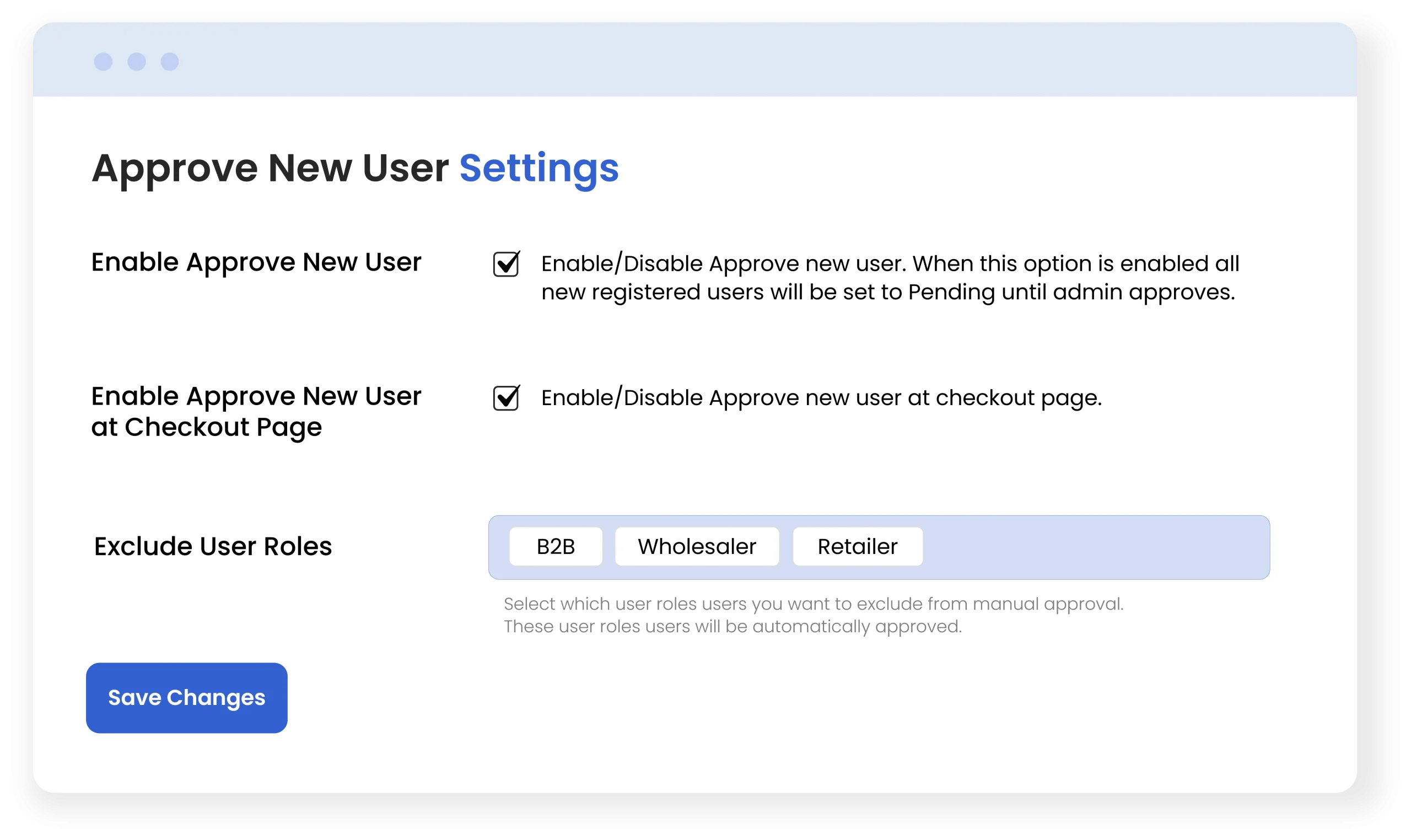Click the checkout page enable/disable description text
The height and width of the screenshot is (840, 1411).
(x=821, y=399)
